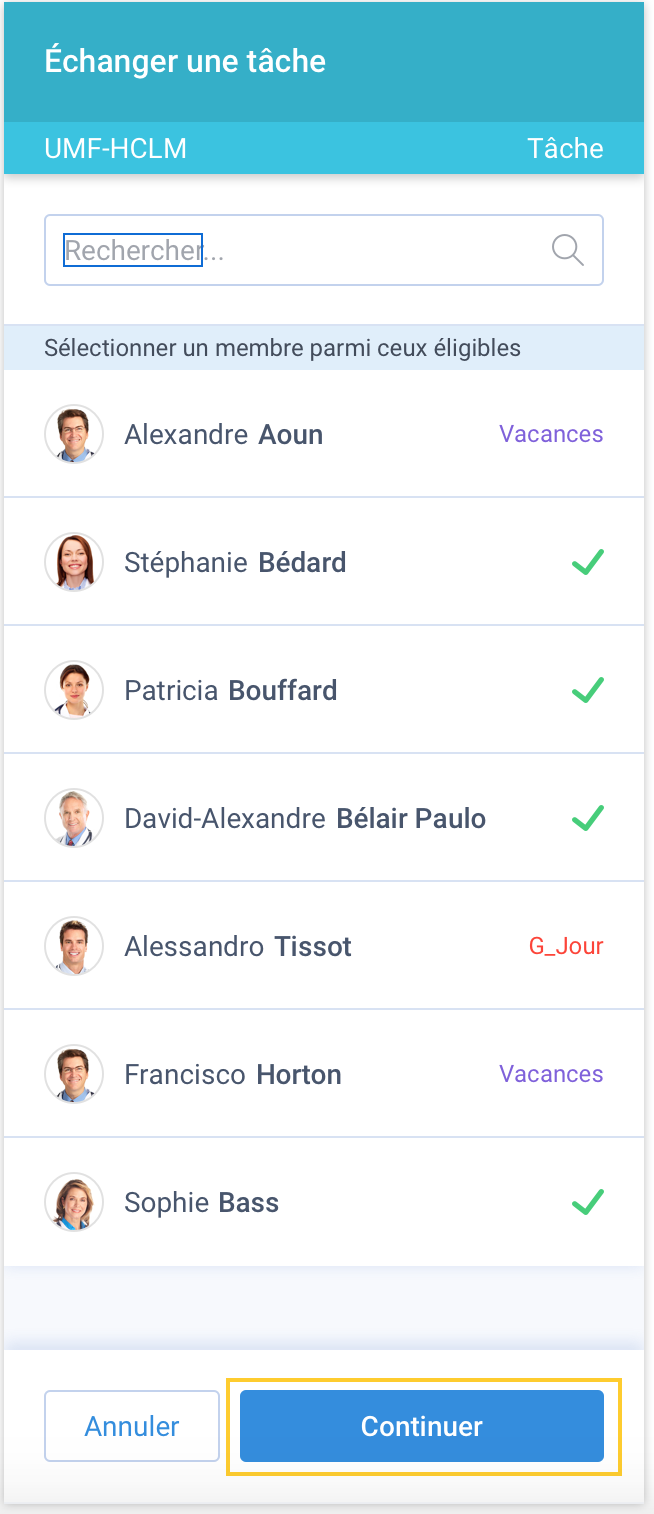Click the green checkmark for Patricia Bouffard
This screenshot has width=654, height=1514.
(587, 690)
